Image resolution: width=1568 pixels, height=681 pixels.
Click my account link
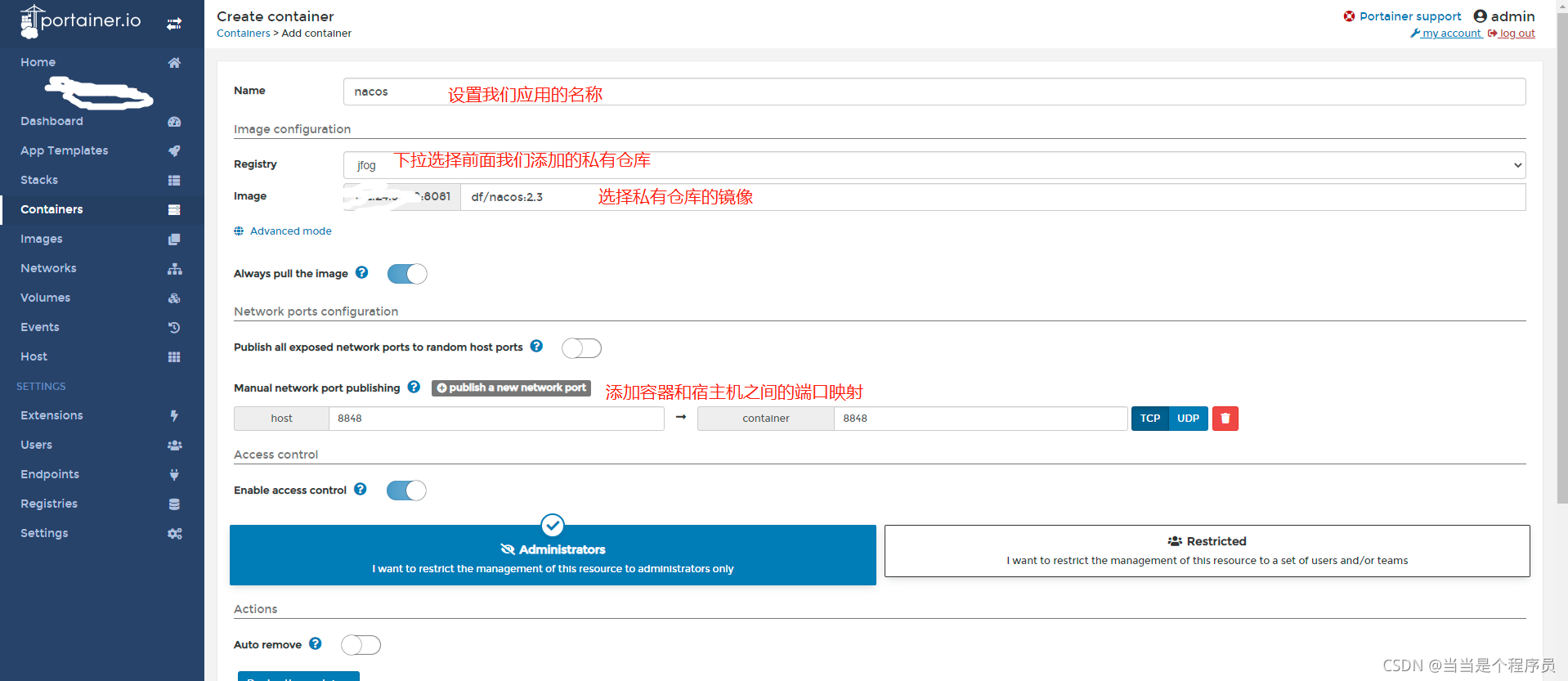1446,34
